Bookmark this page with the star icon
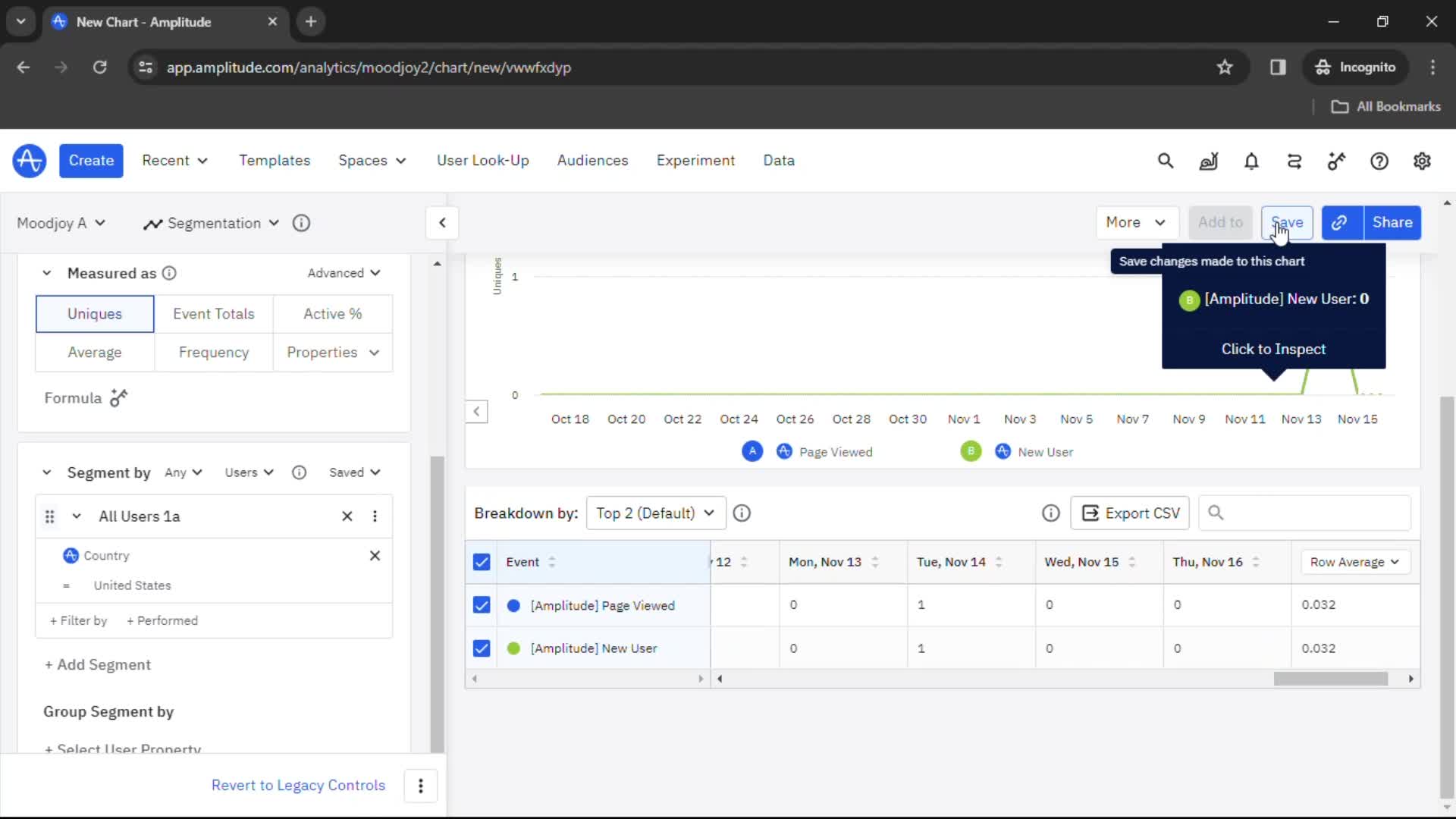 (1225, 67)
